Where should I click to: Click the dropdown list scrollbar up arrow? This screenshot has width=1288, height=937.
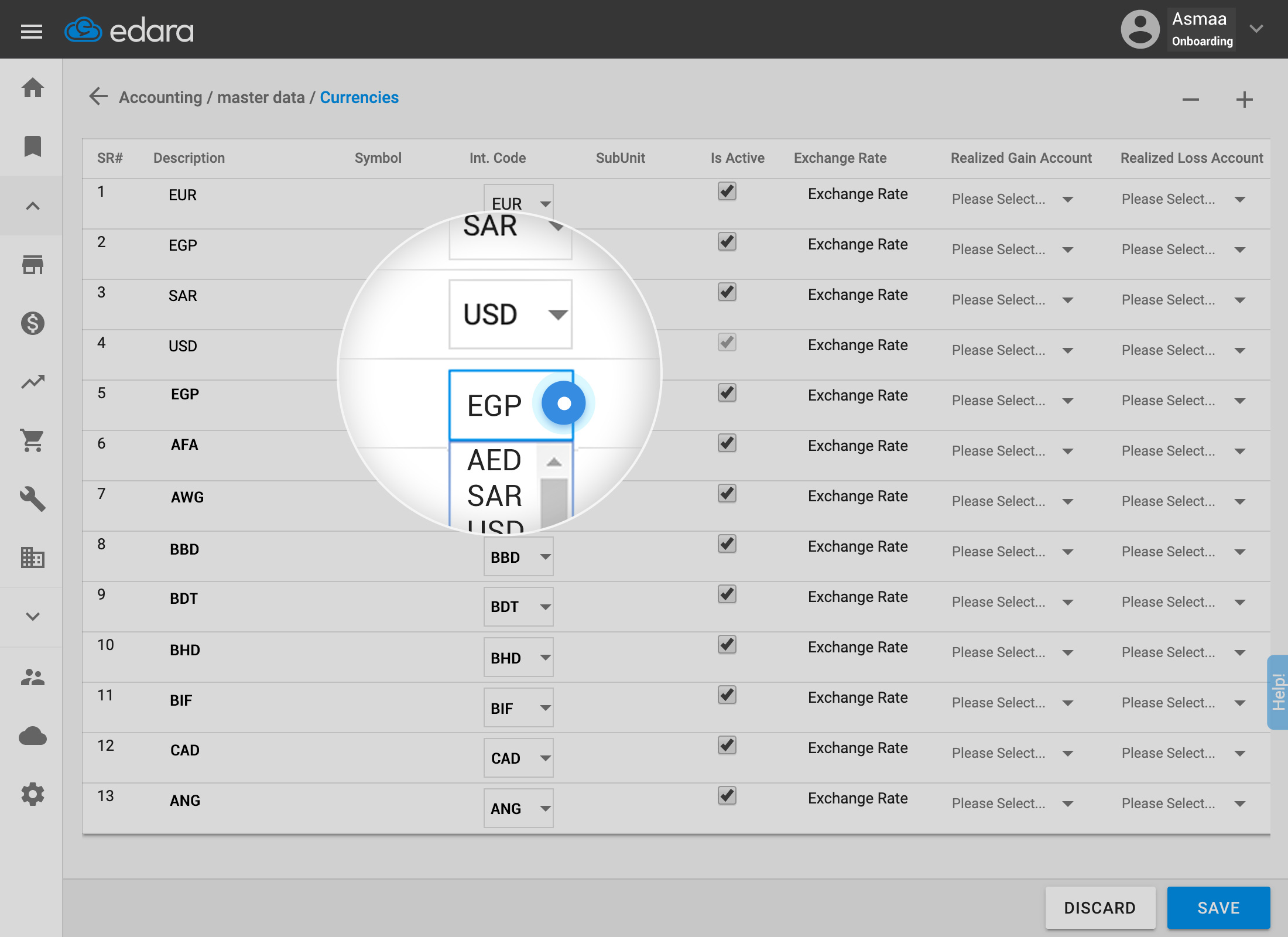[x=554, y=462]
